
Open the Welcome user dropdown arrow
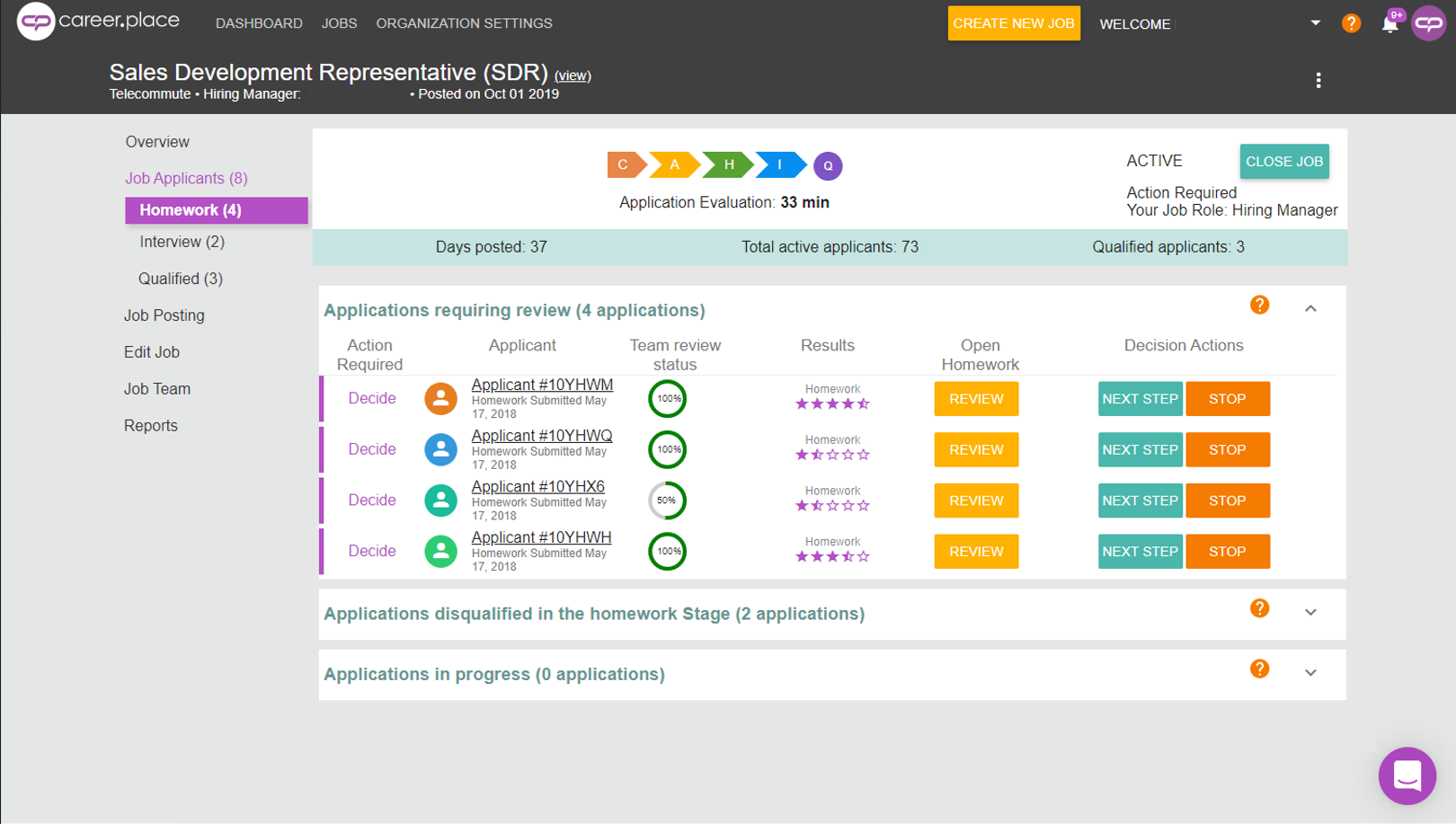1316,23
